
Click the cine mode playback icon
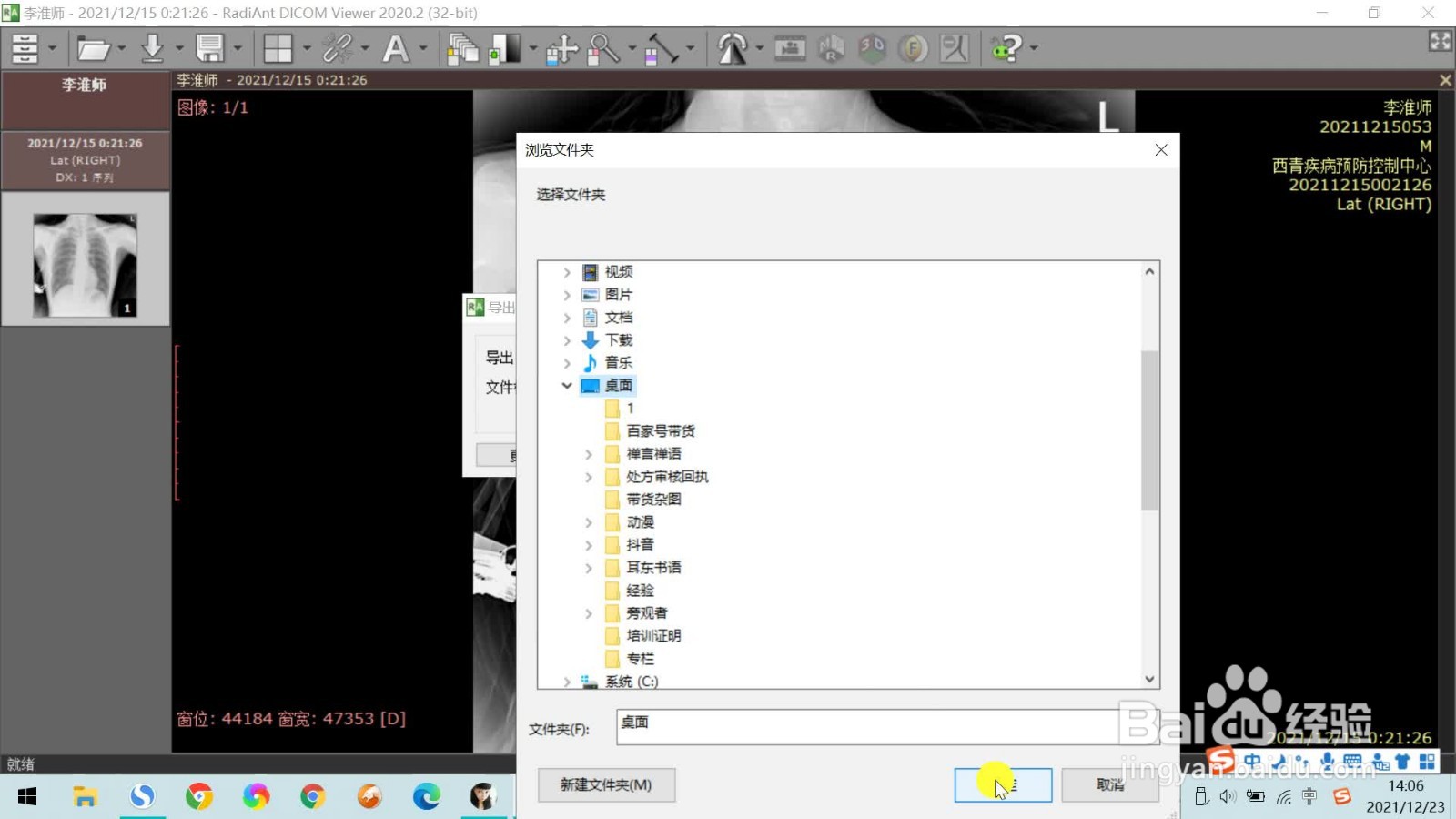790,48
